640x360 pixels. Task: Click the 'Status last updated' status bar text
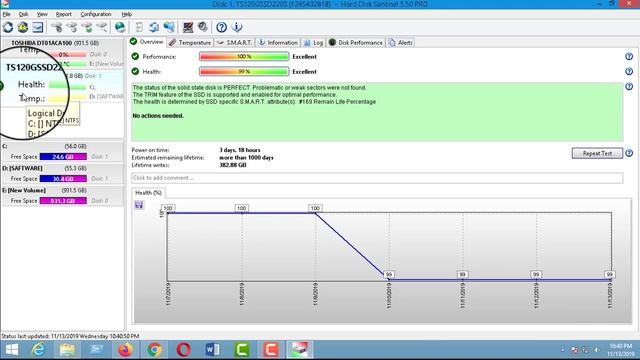click(70, 336)
